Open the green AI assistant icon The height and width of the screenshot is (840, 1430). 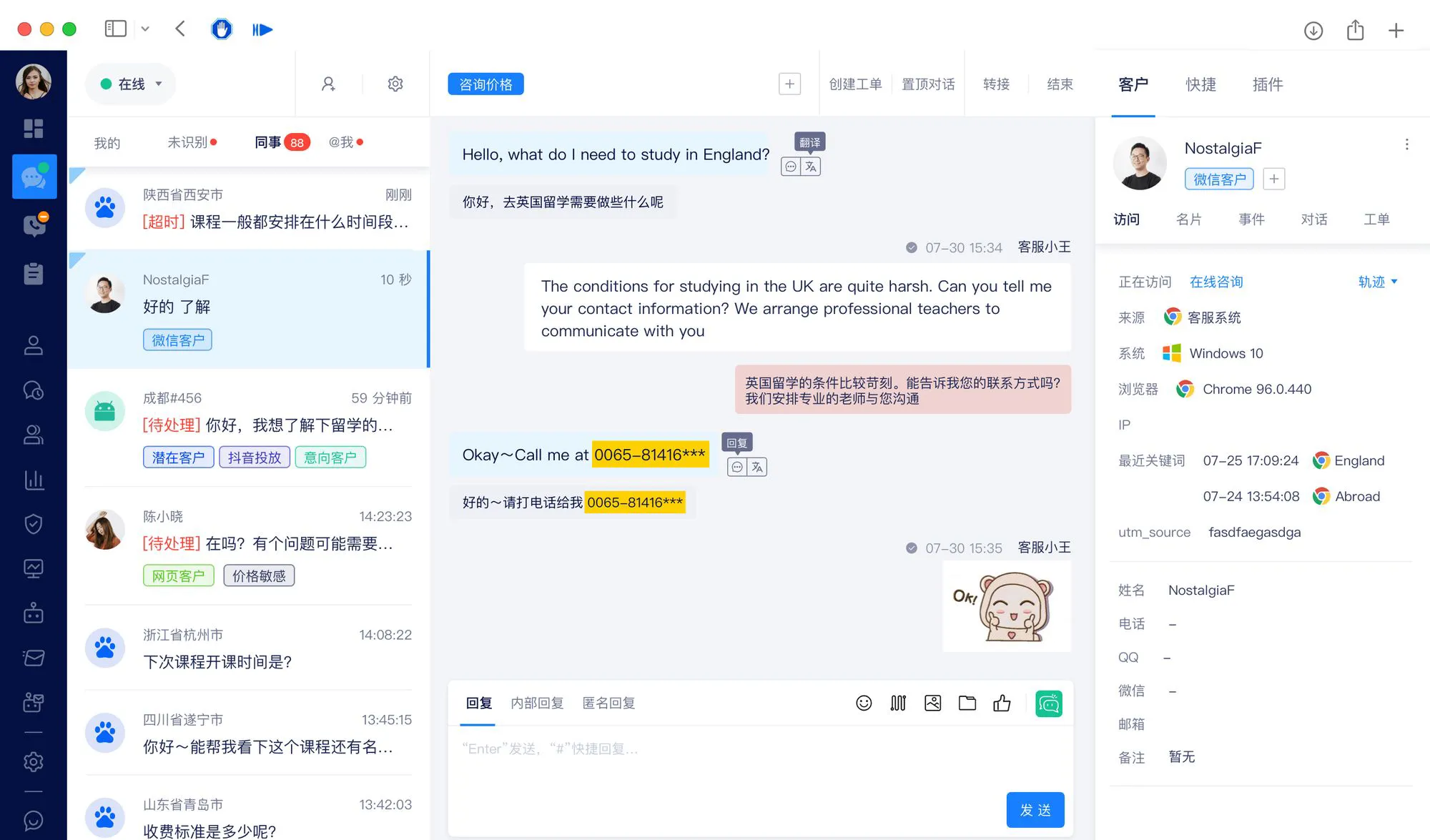pyautogui.click(x=1048, y=703)
